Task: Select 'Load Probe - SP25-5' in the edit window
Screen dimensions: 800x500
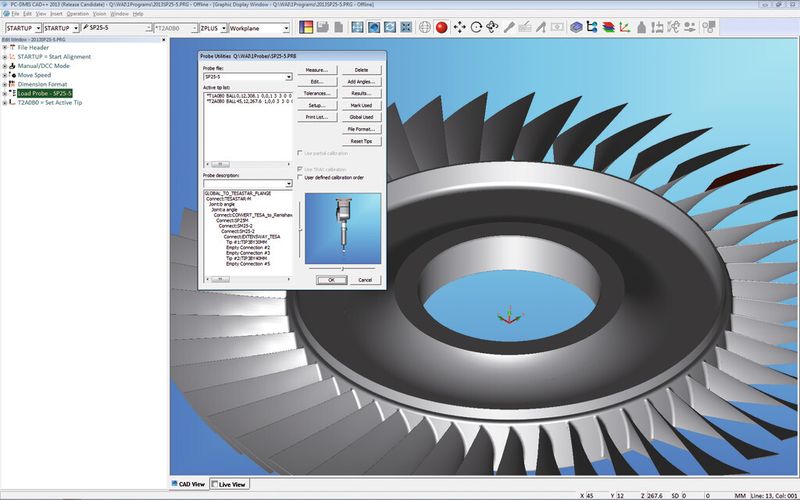Action: click(x=44, y=93)
